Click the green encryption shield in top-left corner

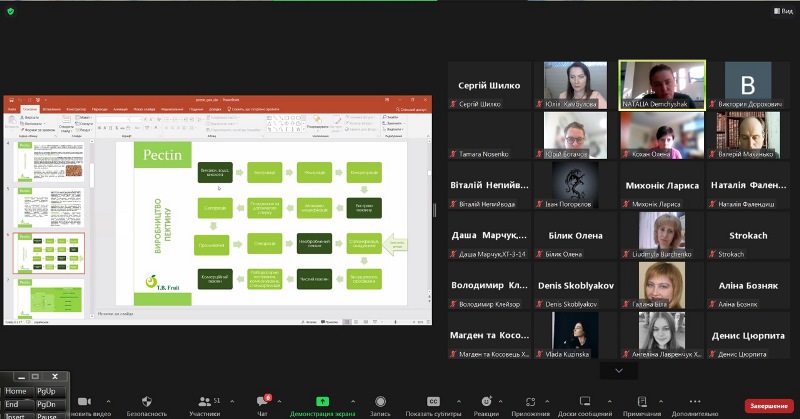(x=10, y=10)
